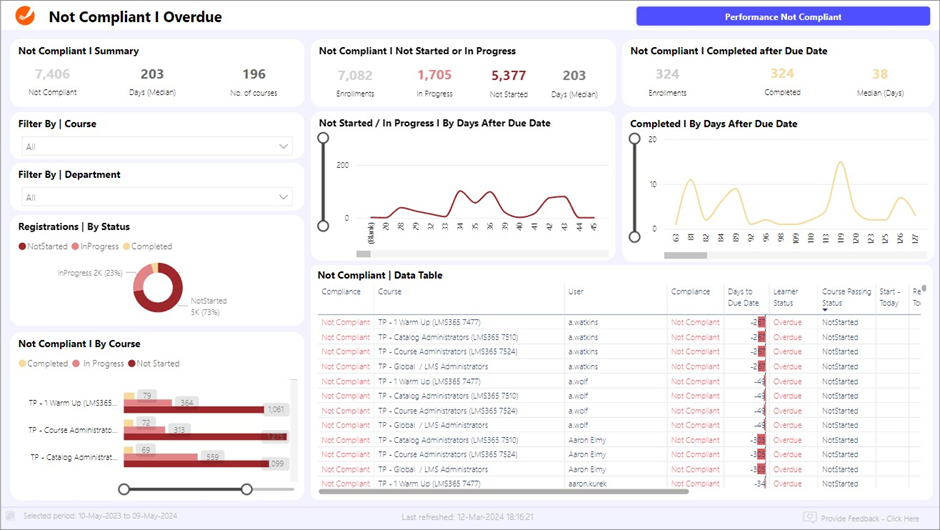The width and height of the screenshot is (940, 530).
Task: Open the Filter By Course dropdown
Action: pos(157,147)
